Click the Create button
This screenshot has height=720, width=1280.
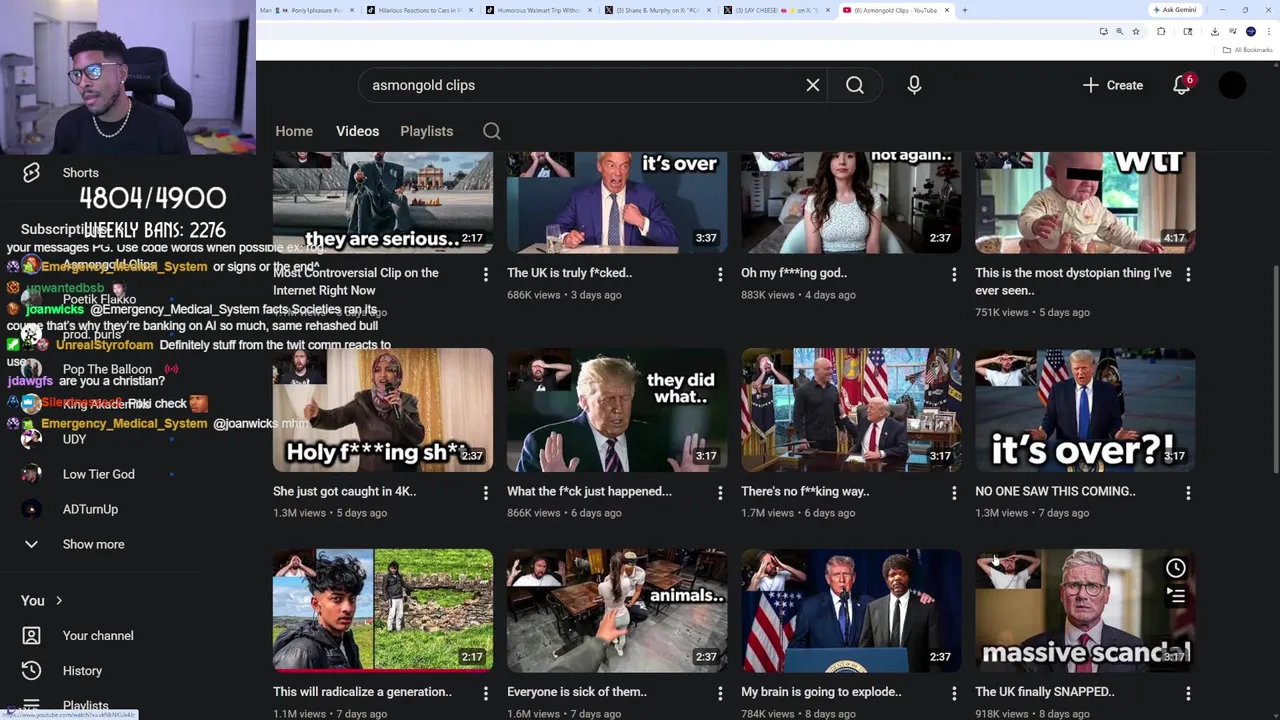click(x=1113, y=85)
